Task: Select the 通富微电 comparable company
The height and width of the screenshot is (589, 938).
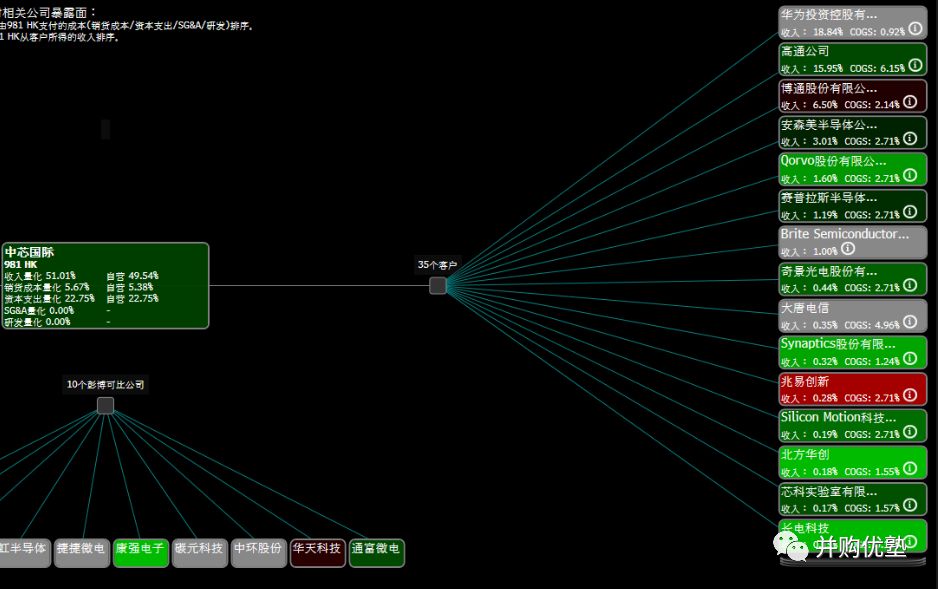Action: [x=377, y=553]
